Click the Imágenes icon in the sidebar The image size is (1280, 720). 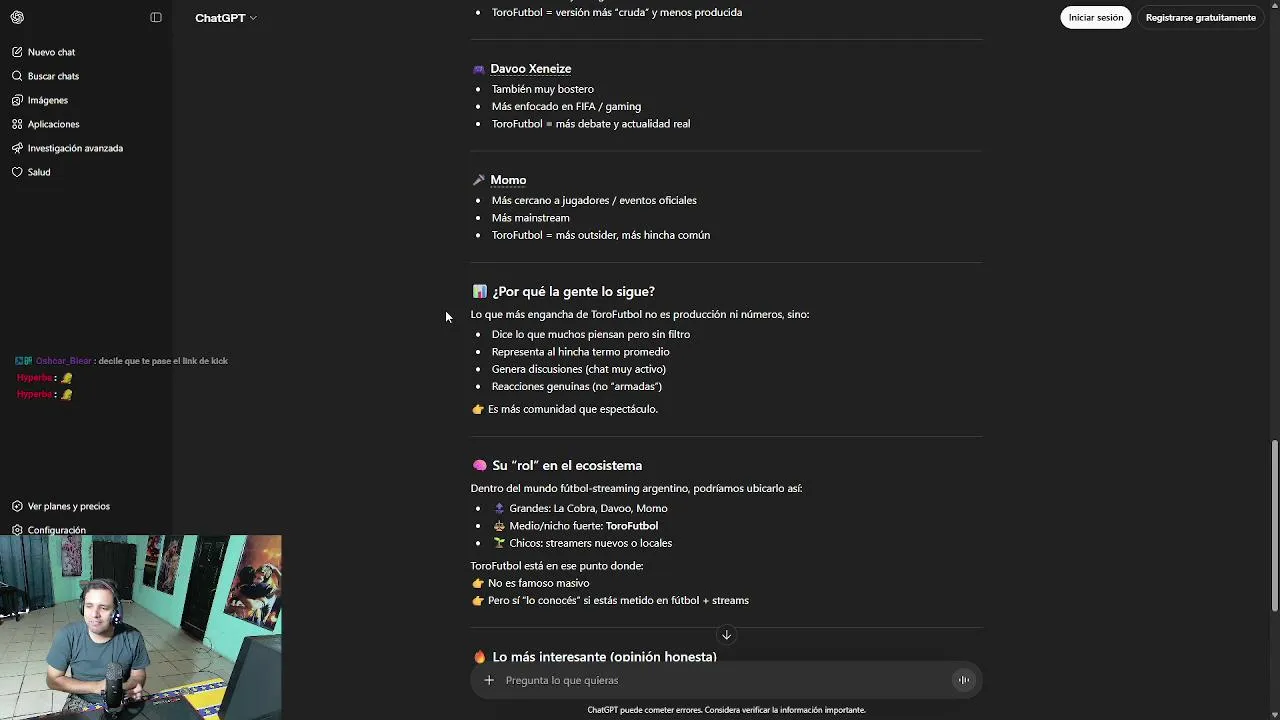17,100
